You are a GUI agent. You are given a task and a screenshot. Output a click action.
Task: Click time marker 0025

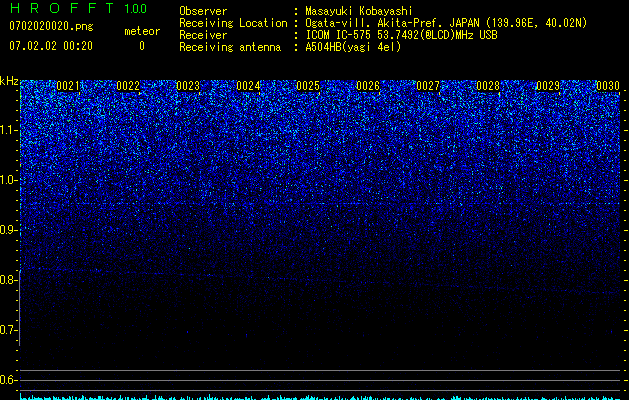[308, 86]
